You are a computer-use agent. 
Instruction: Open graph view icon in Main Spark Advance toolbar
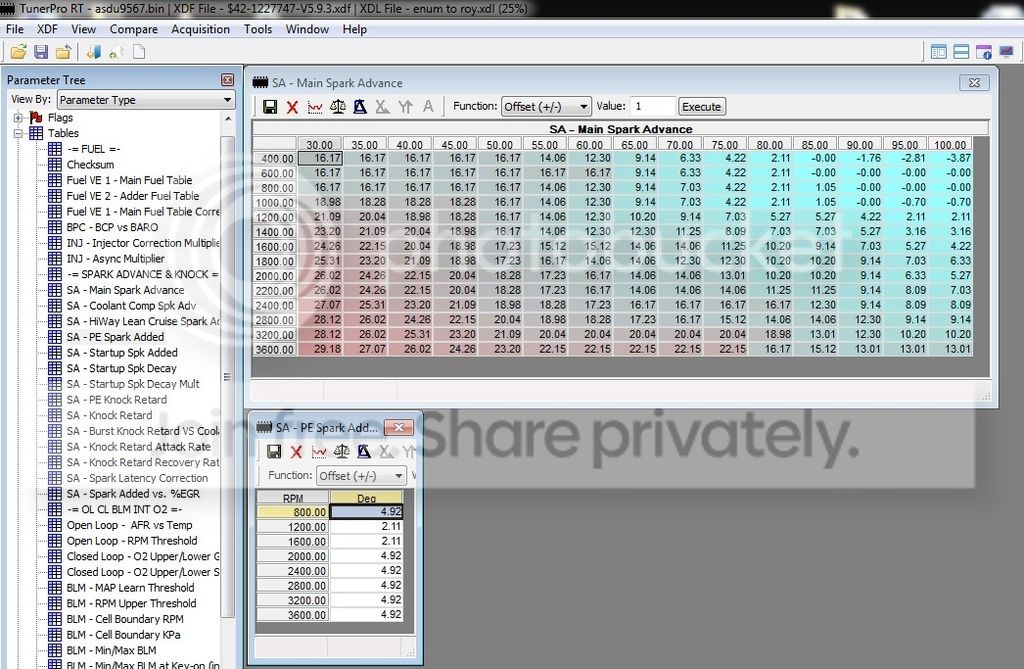pyautogui.click(x=315, y=106)
